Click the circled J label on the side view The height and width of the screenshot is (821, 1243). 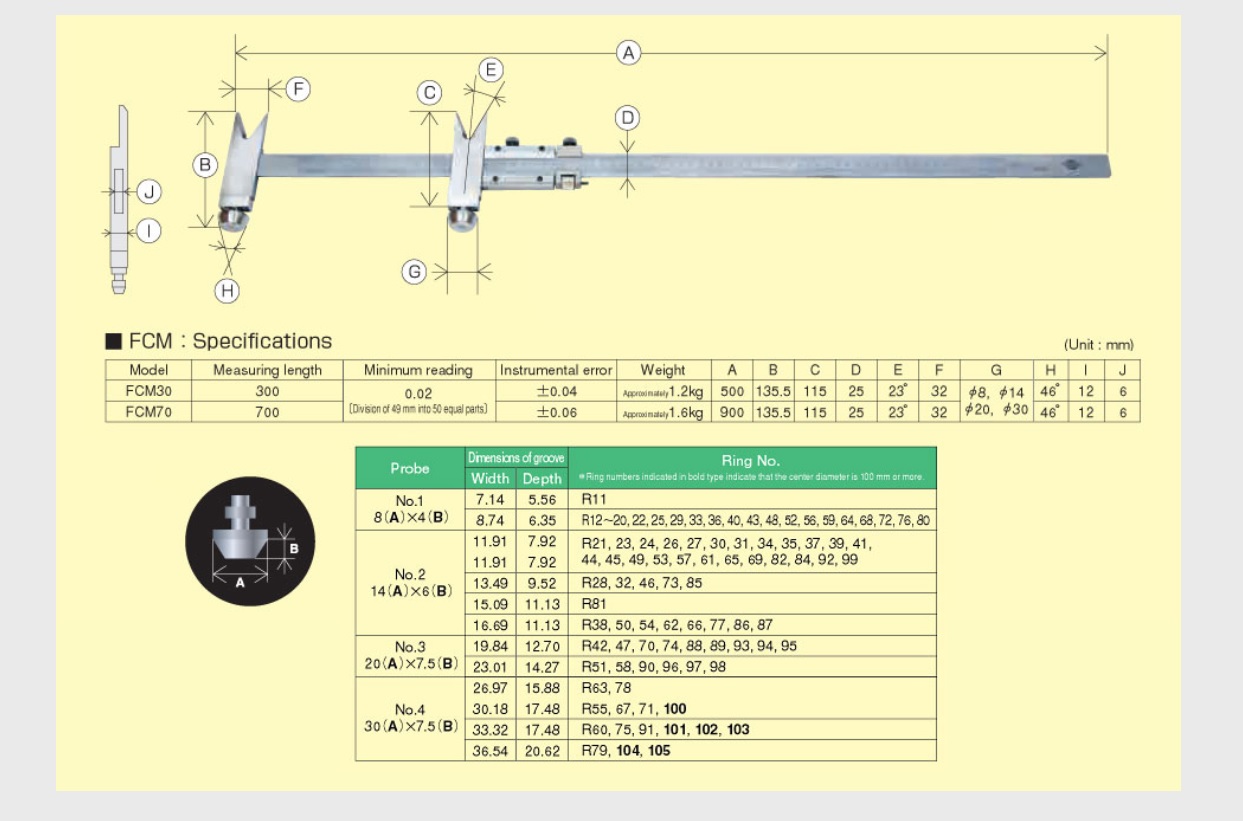coord(149,191)
